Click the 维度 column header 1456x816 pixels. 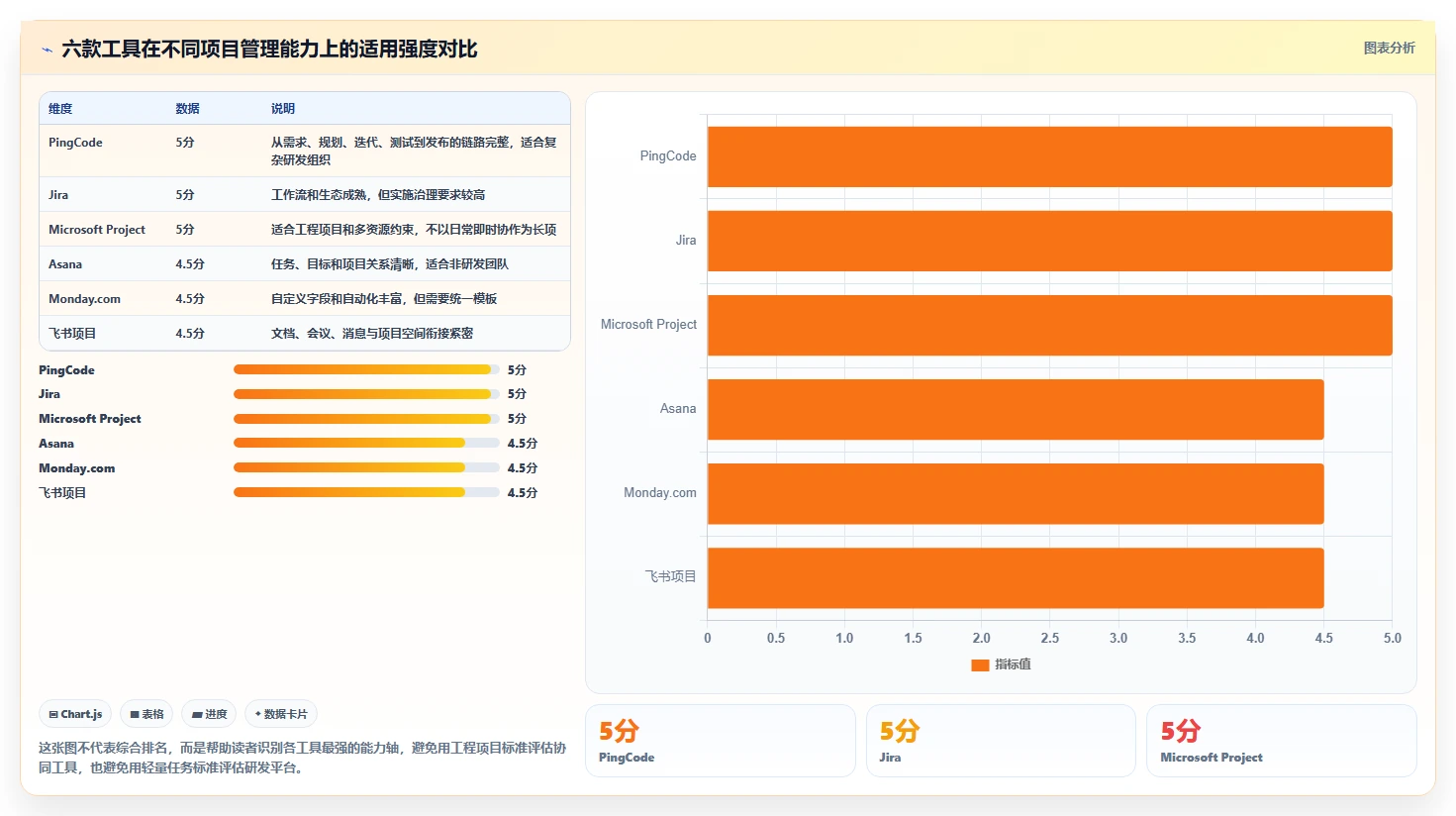click(x=60, y=109)
